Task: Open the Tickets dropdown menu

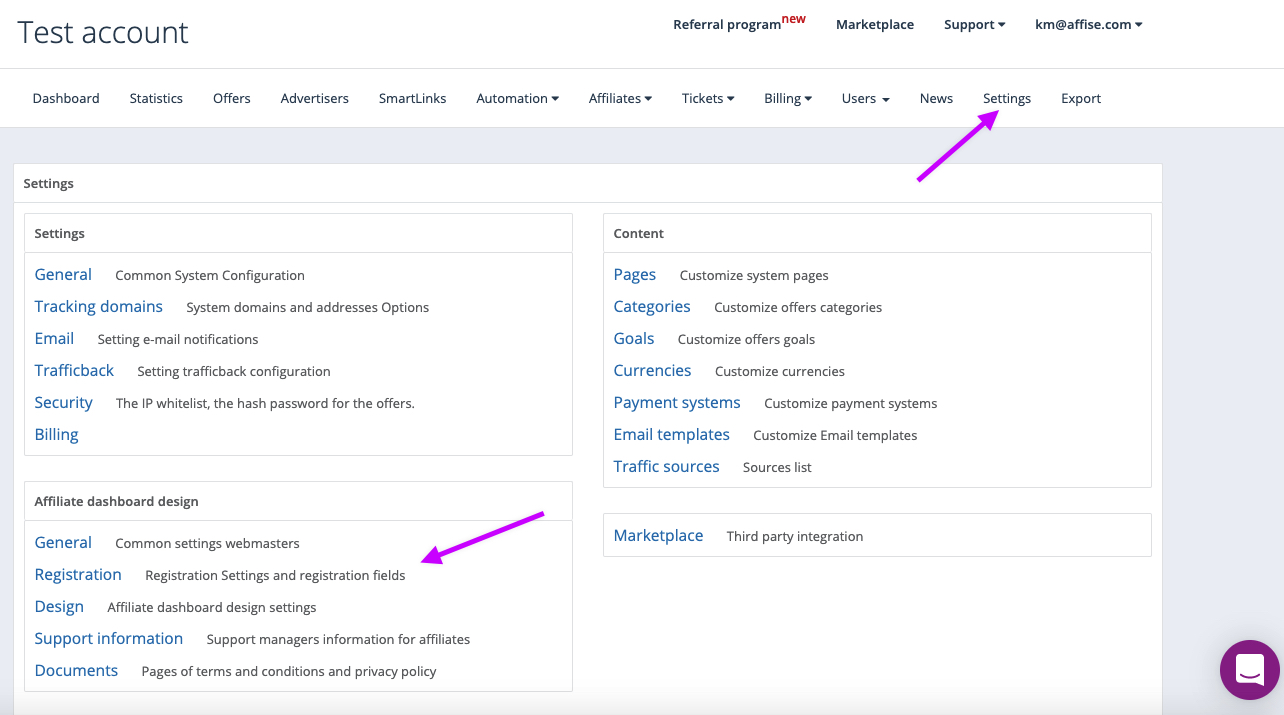Action: (x=708, y=98)
